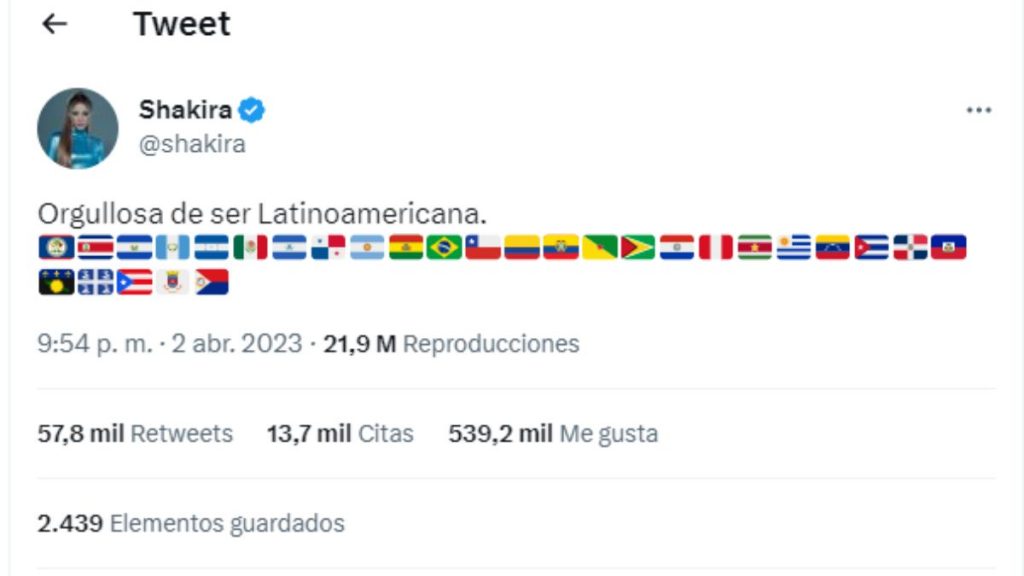Image resolution: width=1024 pixels, height=576 pixels.
Task: Click Shakira's display name
Action: point(185,110)
